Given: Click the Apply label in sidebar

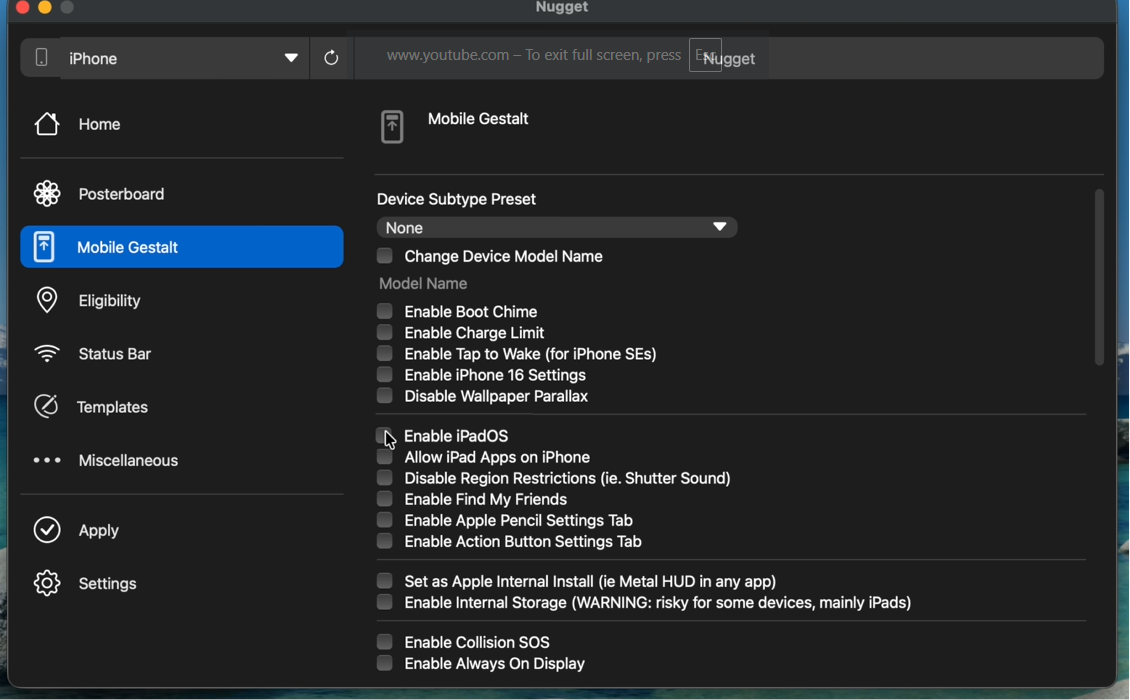Looking at the screenshot, I should click(99, 531).
